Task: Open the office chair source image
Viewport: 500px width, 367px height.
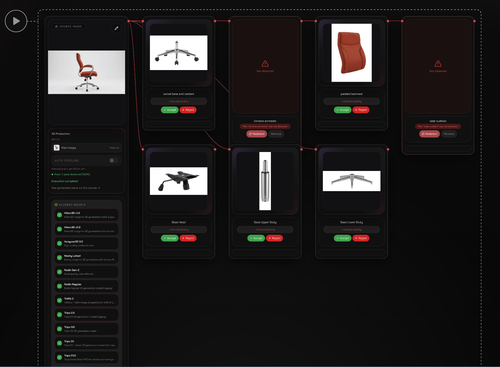Action: point(87,72)
